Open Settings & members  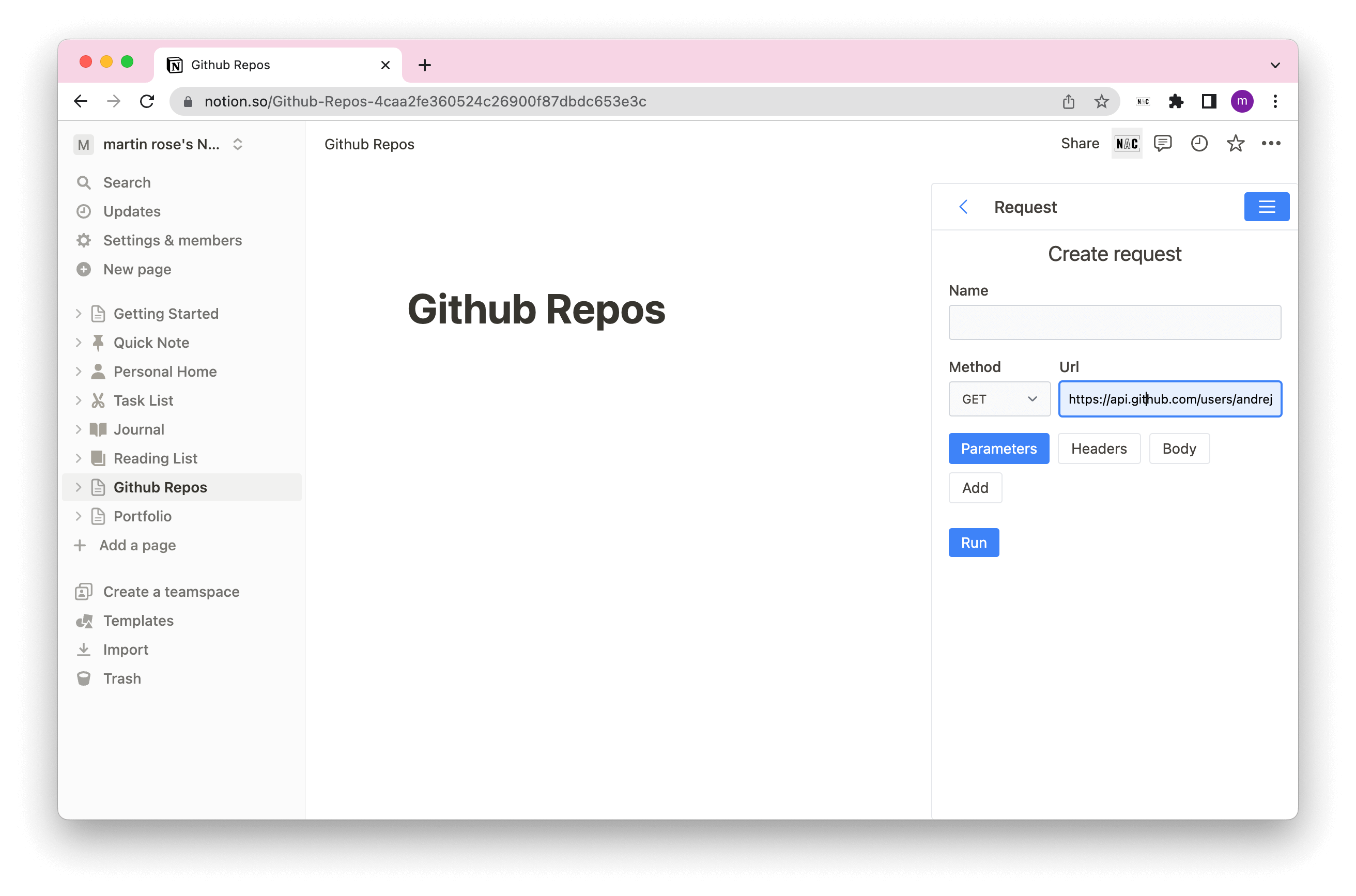[182, 240]
